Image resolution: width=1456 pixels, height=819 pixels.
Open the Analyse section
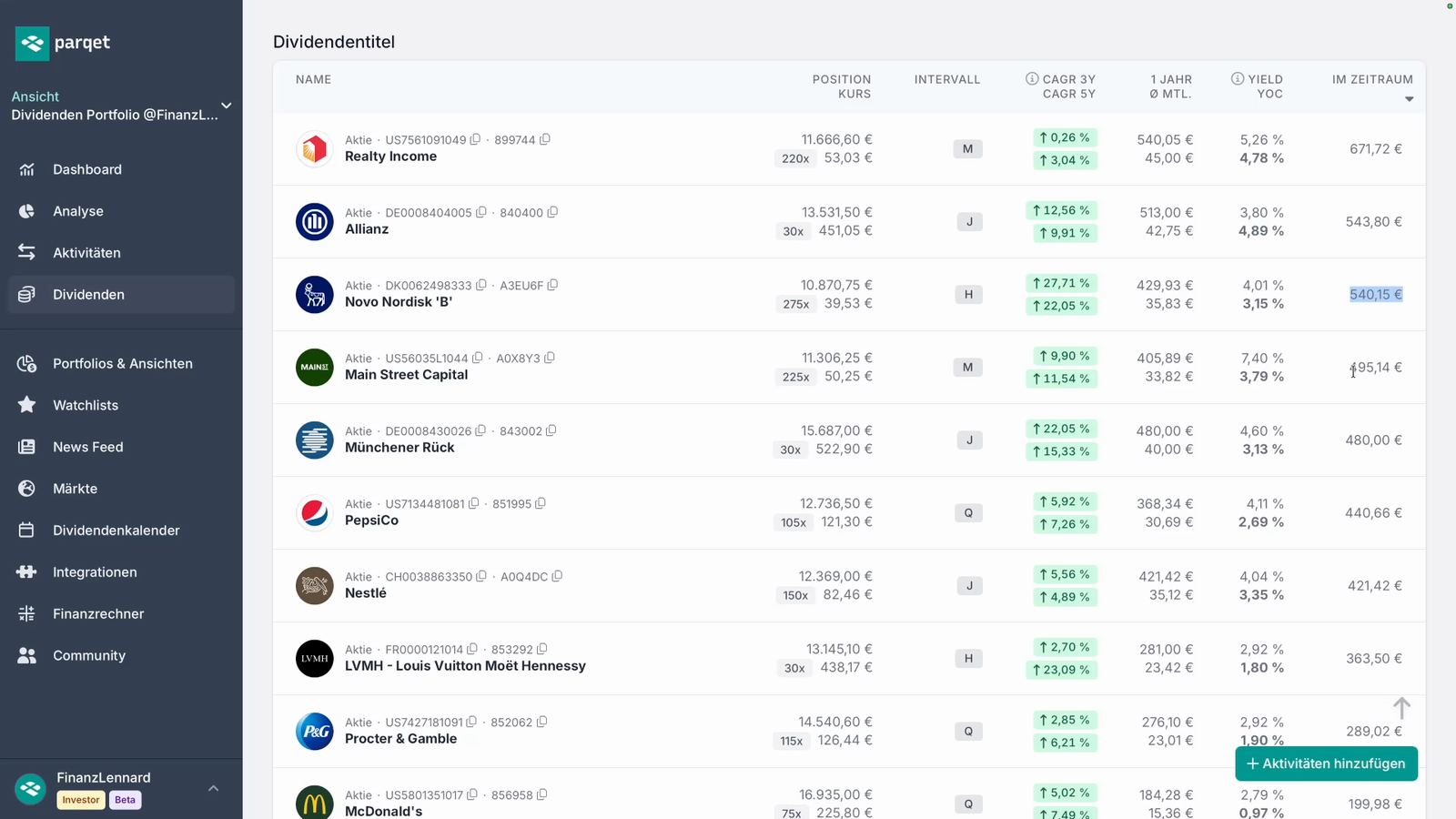(x=78, y=211)
